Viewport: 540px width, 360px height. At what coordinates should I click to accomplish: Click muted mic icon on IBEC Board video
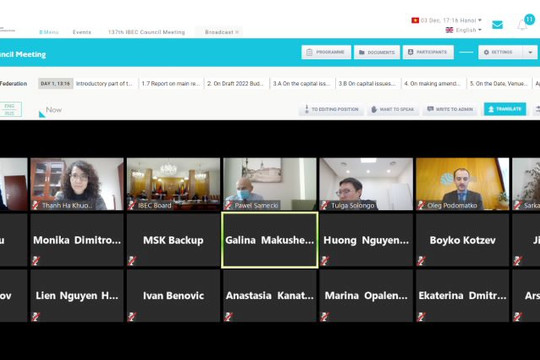132,205
